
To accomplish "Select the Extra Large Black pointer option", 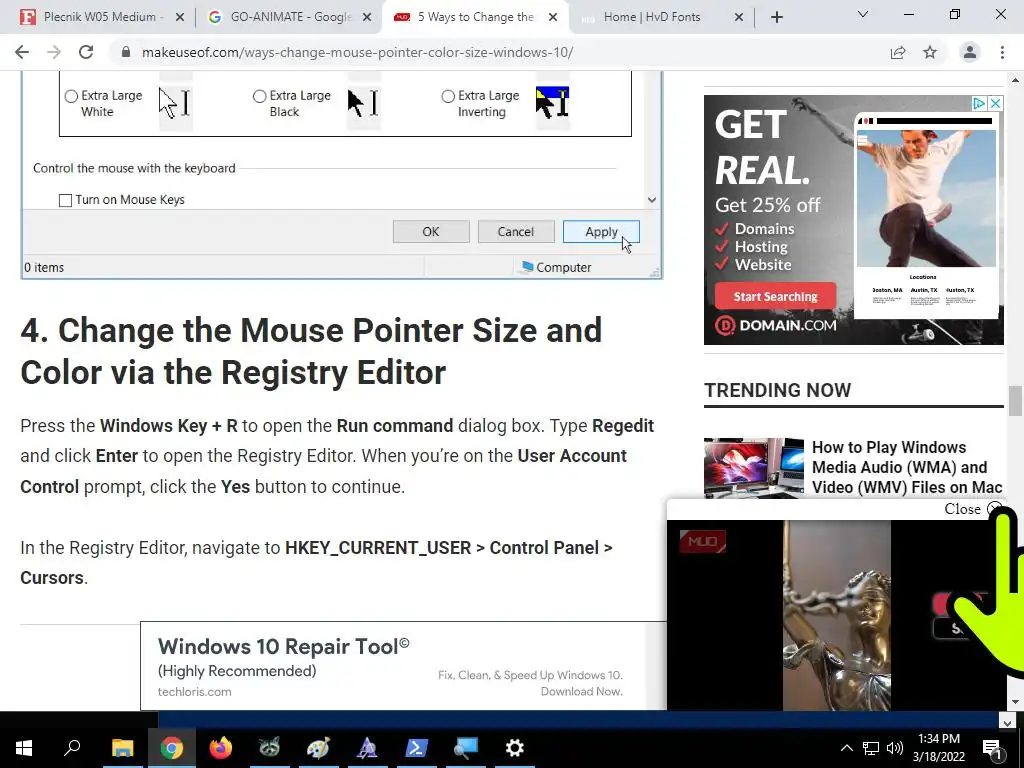I will tap(259, 96).
